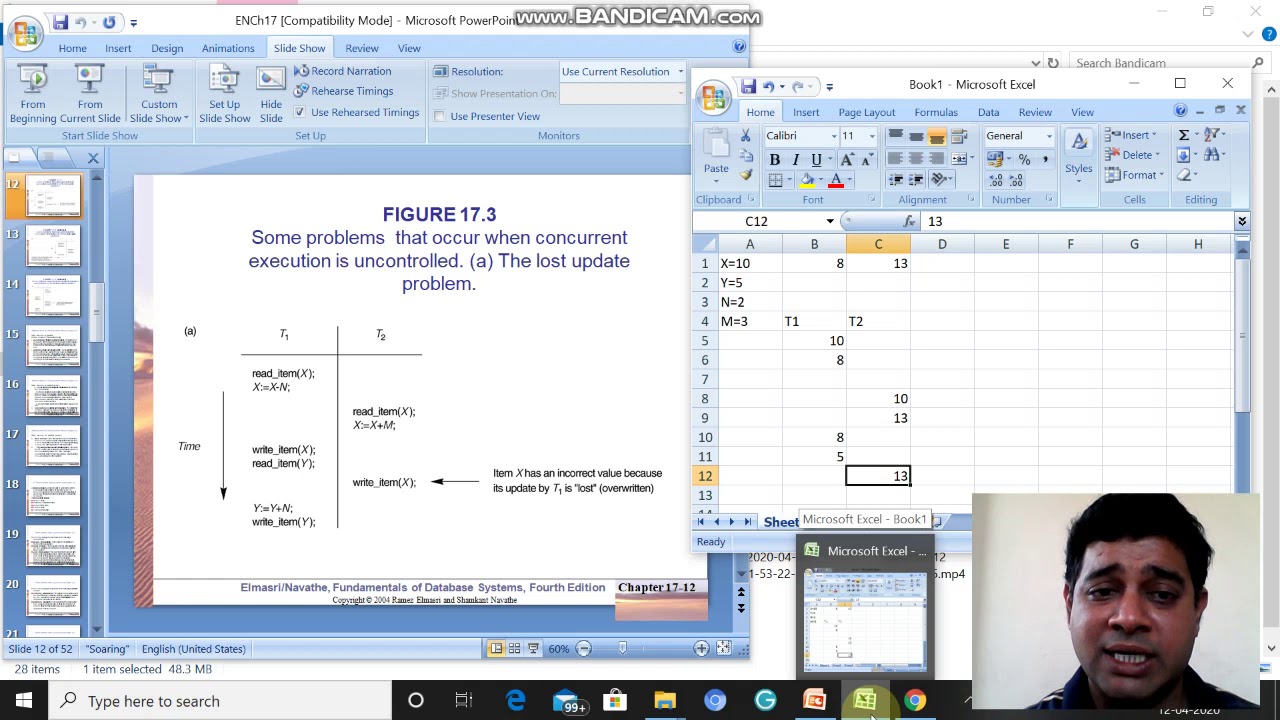Click Format Painter in Excel clipboard group

746,175
